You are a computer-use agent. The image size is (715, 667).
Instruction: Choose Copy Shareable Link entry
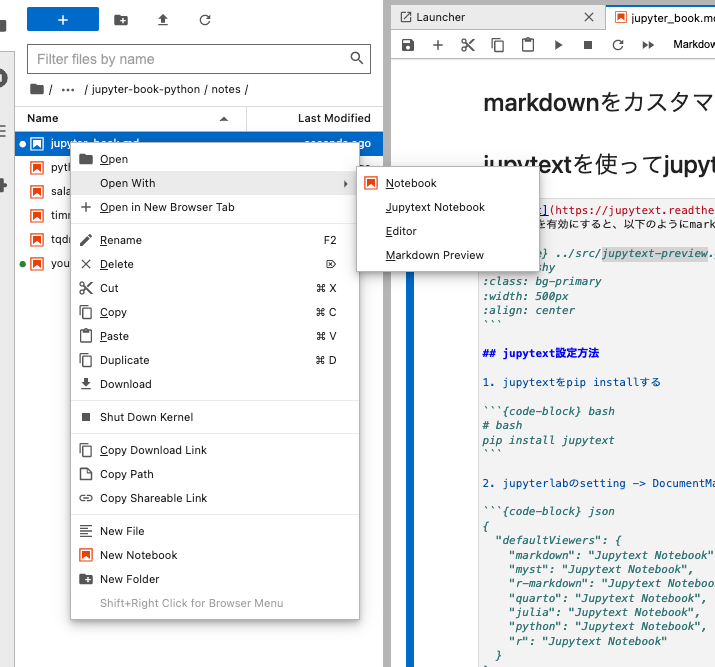point(215,498)
